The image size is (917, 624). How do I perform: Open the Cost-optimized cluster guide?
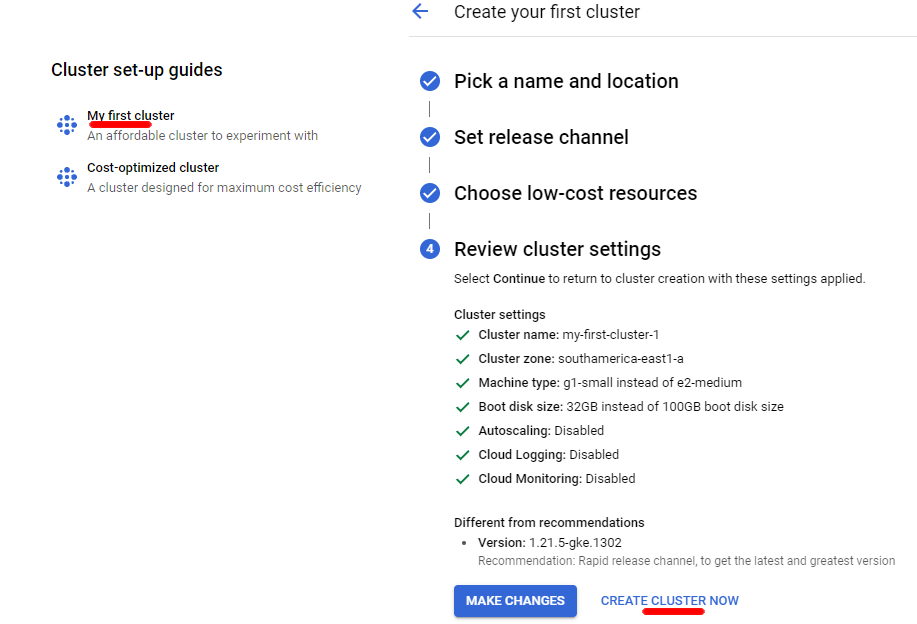coord(153,168)
